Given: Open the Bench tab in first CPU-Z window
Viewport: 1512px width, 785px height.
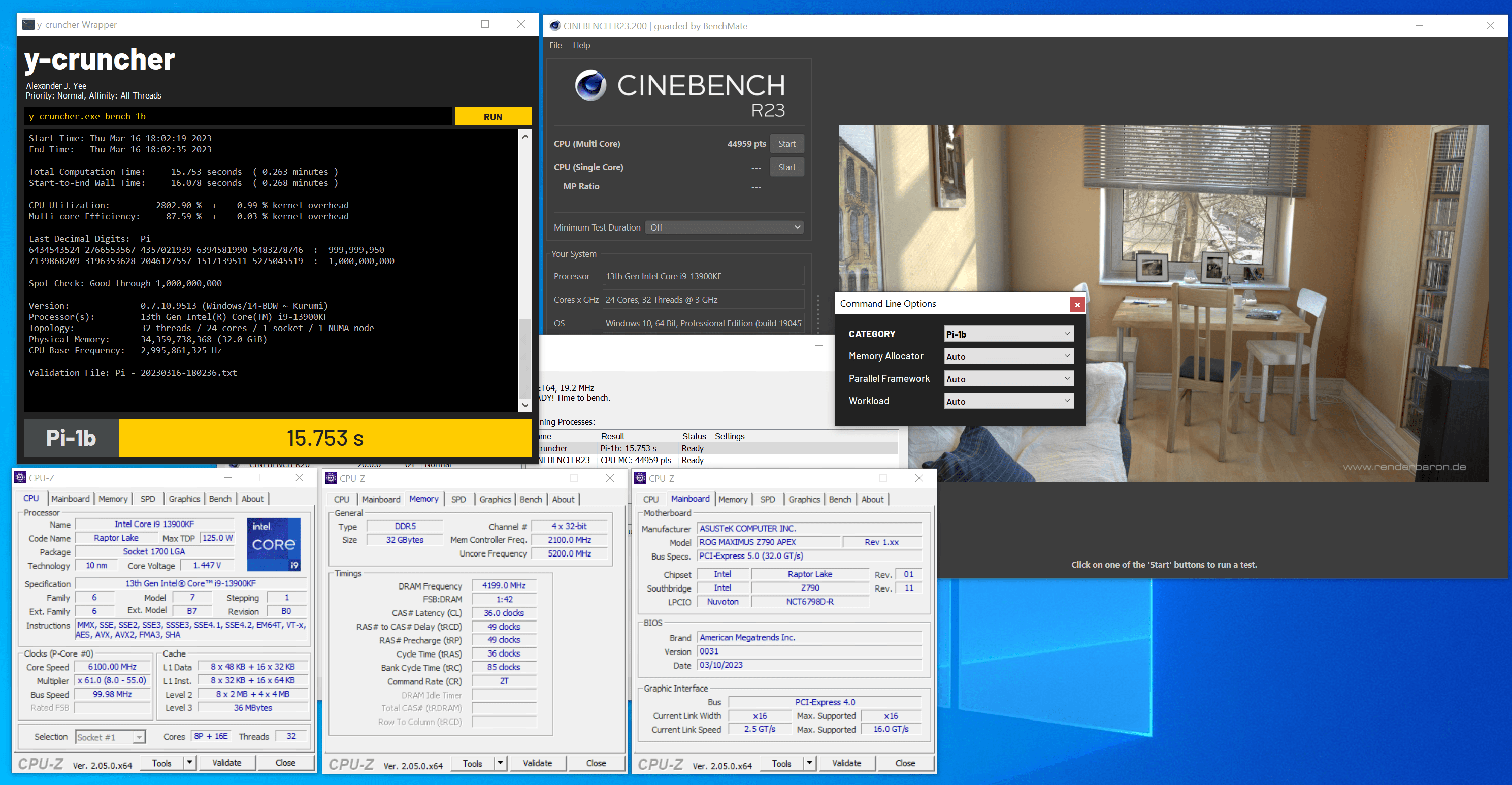Looking at the screenshot, I should tap(220, 499).
